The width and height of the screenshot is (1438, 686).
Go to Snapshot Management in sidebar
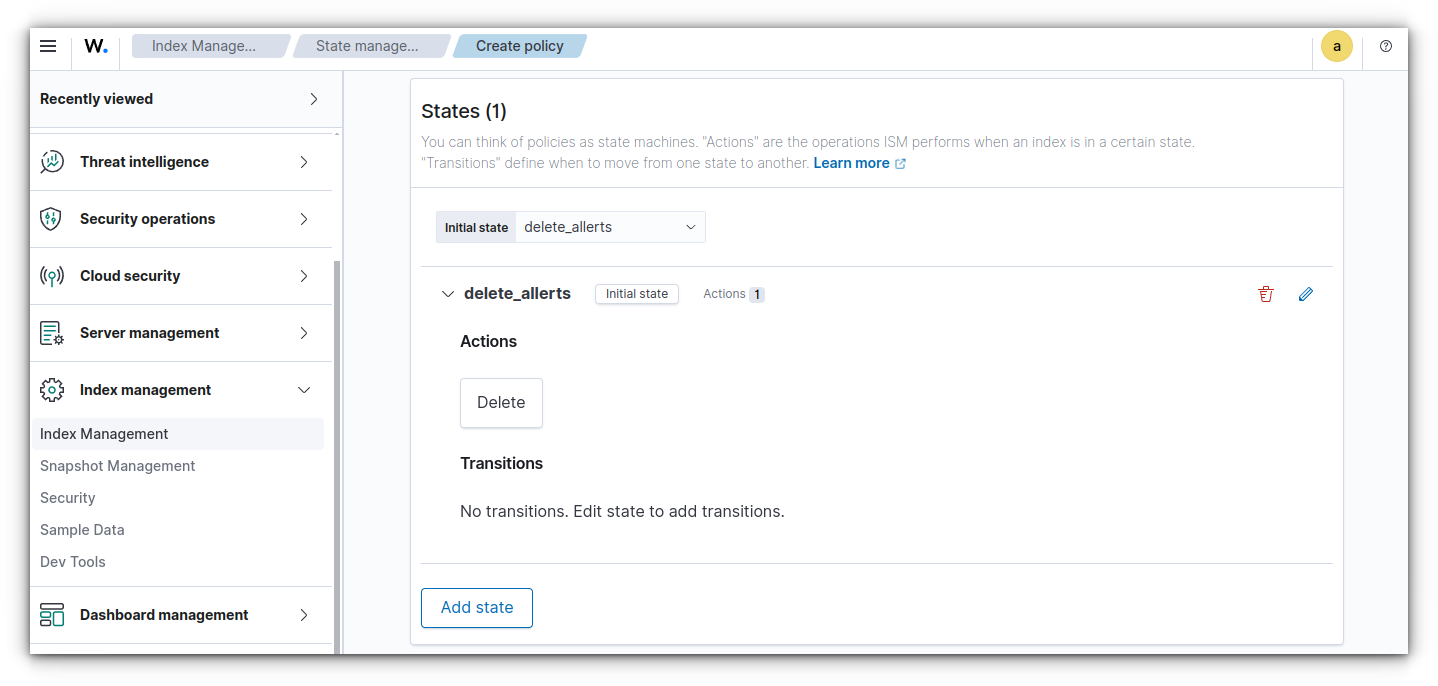(118, 466)
